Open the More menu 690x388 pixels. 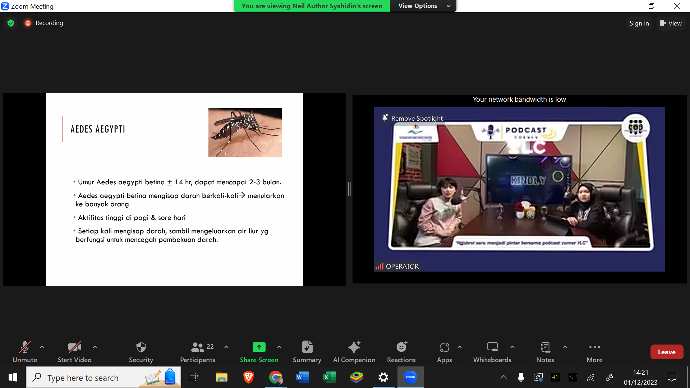point(594,352)
